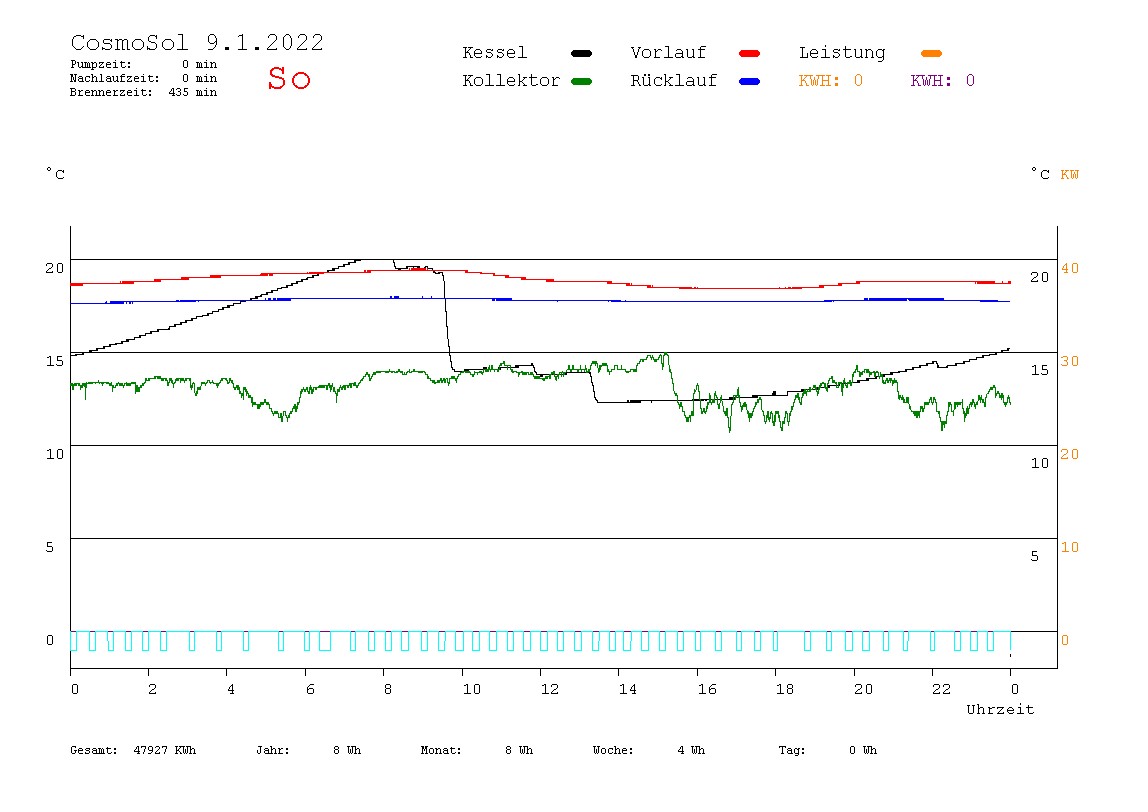
Task: Select the "Brennerzeit:" label
Action: (x=111, y=92)
